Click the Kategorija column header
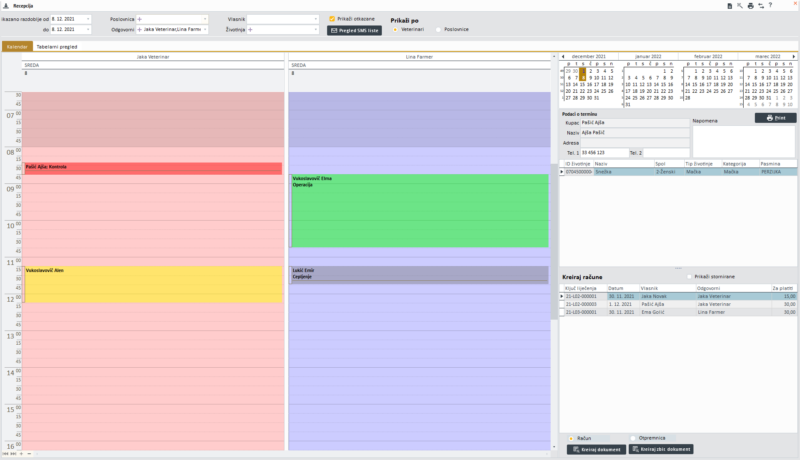Image resolution: width=800 pixels, height=460 pixels. pos(740,164)
